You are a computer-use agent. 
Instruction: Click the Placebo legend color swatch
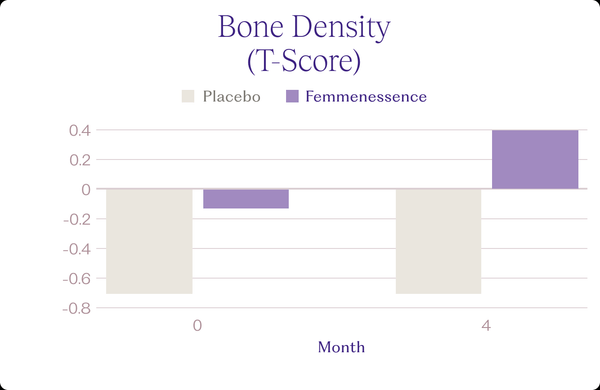188,96
